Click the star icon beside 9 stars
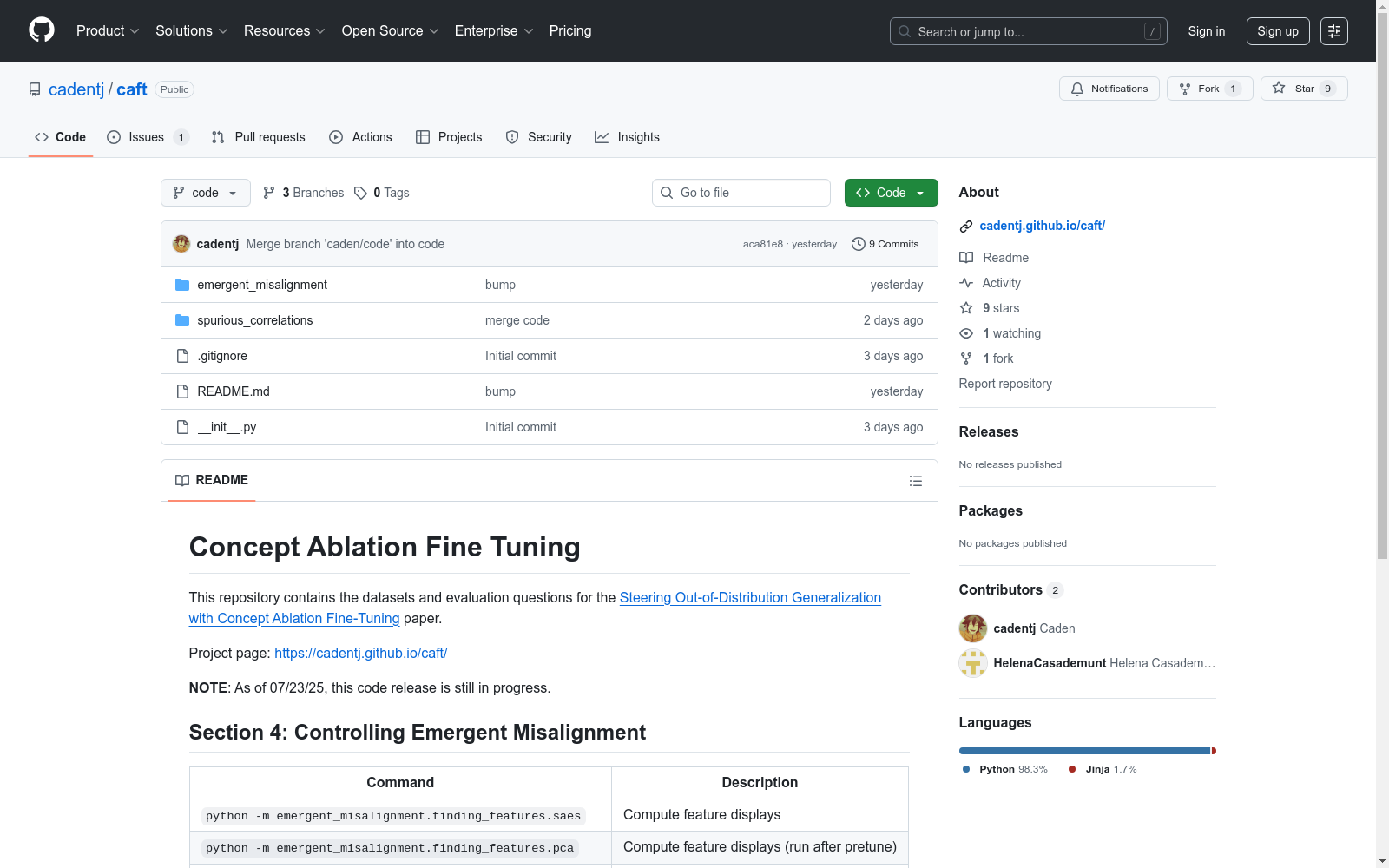The height and width of the screenshot is (868, 1389). (x=966, y=308)
